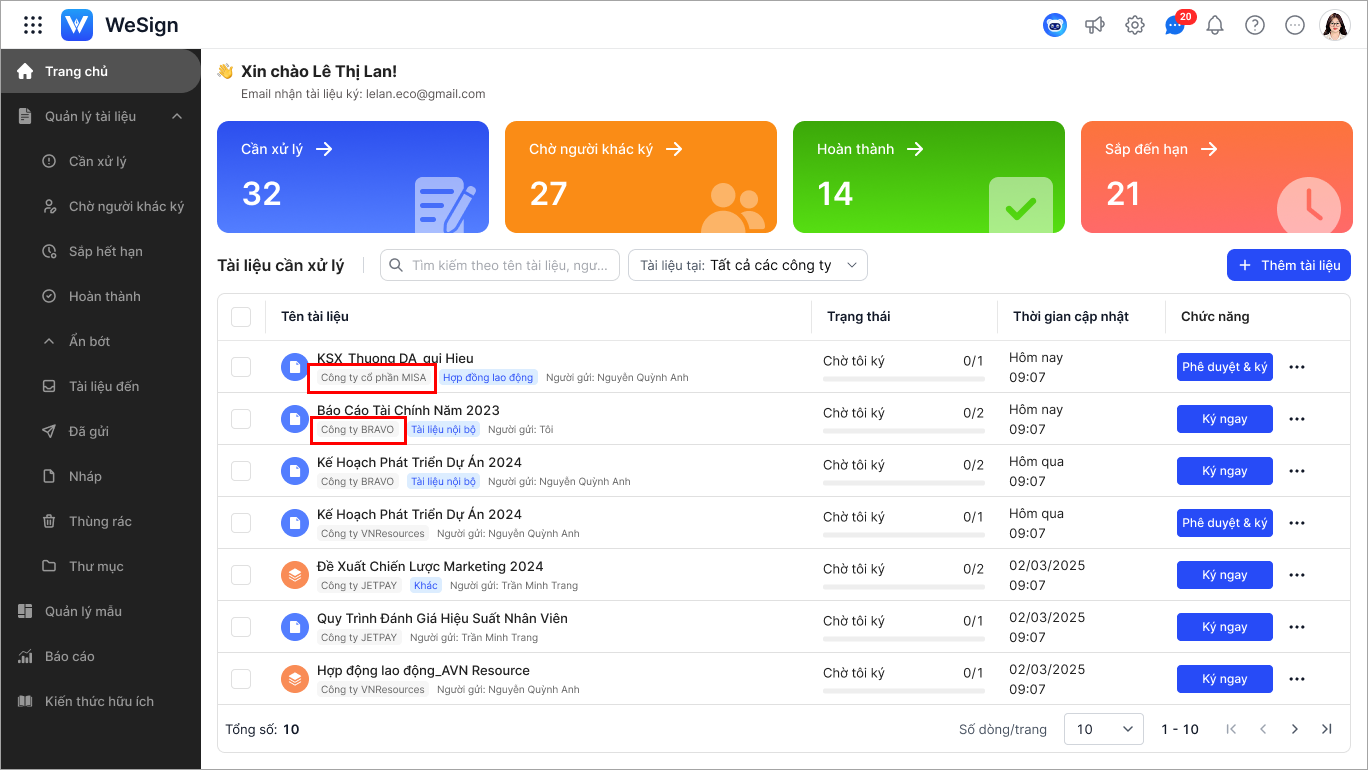This screenshot has height=770, width=1368.
Task: Open the chat assistant bot icon
Action: (1054, 25)
